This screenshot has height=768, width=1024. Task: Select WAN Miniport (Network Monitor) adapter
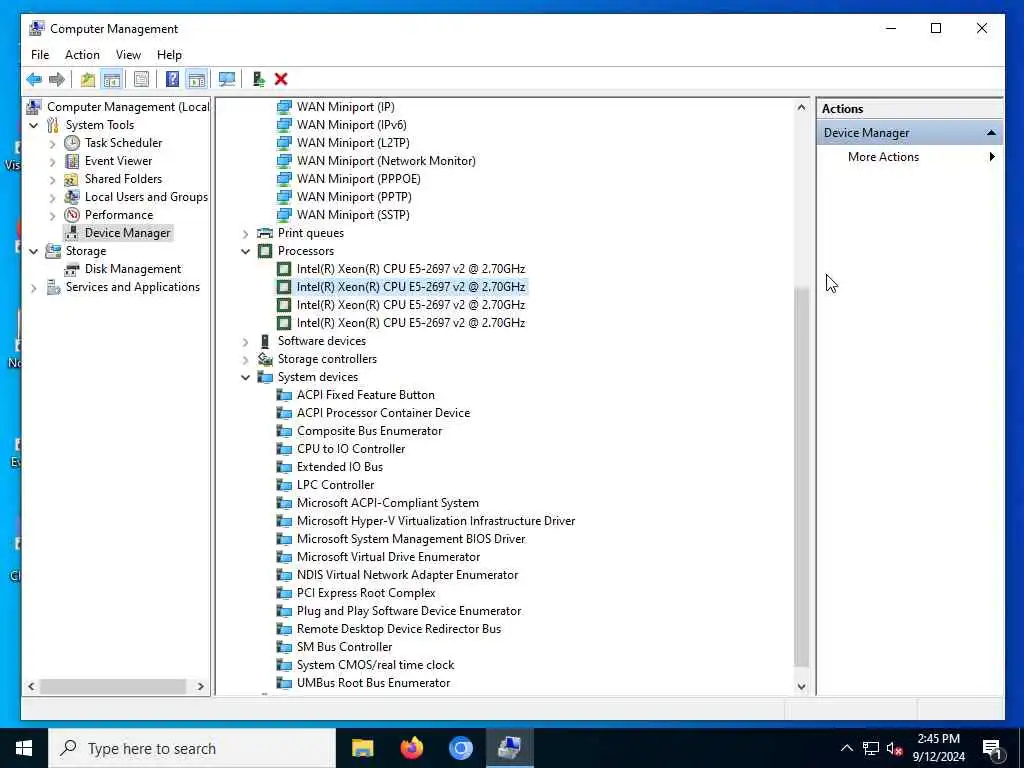[x=386, y=161]
